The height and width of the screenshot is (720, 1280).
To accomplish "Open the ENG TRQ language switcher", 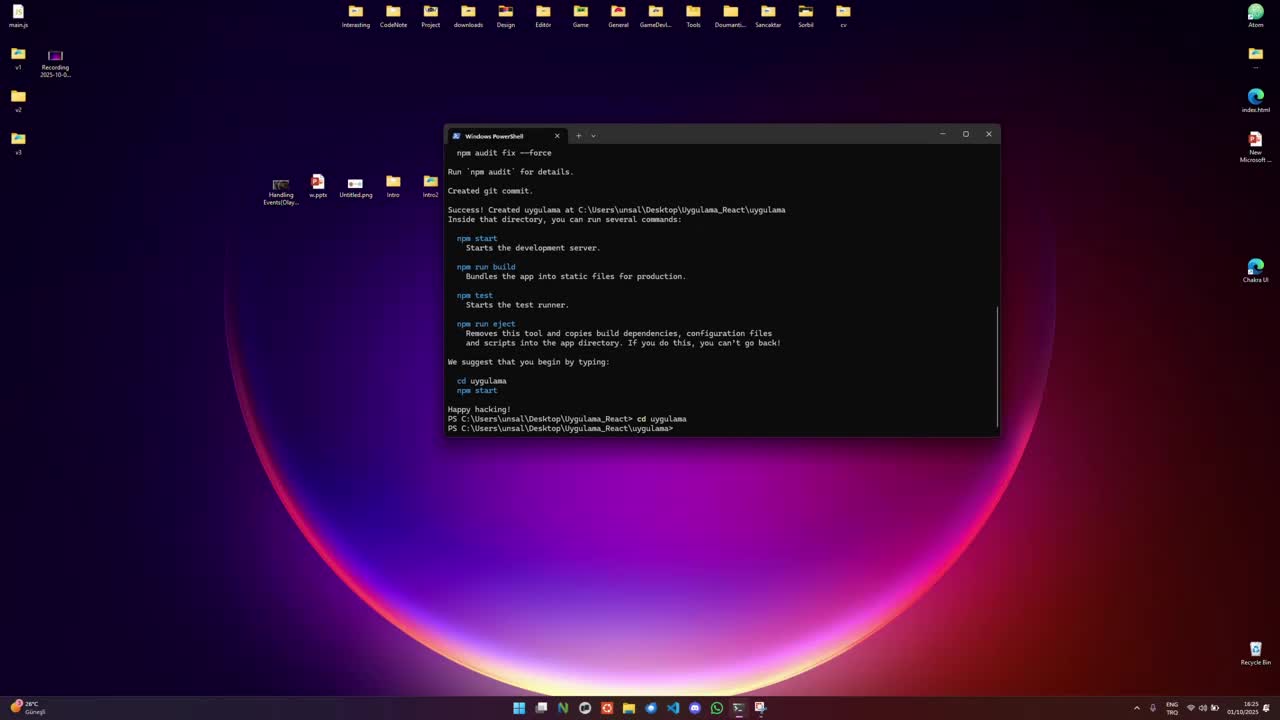I will pyautogui.click(x=1172, y=708).
